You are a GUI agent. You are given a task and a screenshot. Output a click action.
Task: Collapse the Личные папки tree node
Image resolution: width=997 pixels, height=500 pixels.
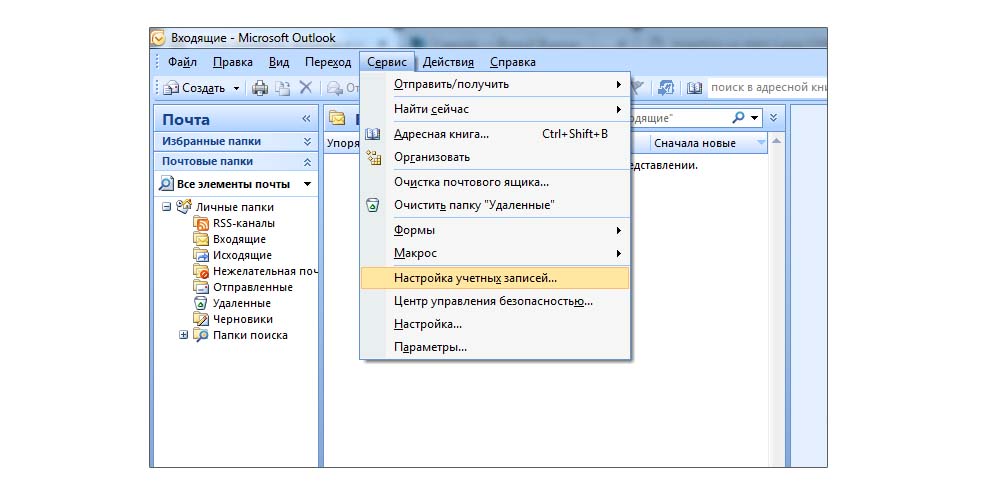pyautogui.click(x=167, y=207)
